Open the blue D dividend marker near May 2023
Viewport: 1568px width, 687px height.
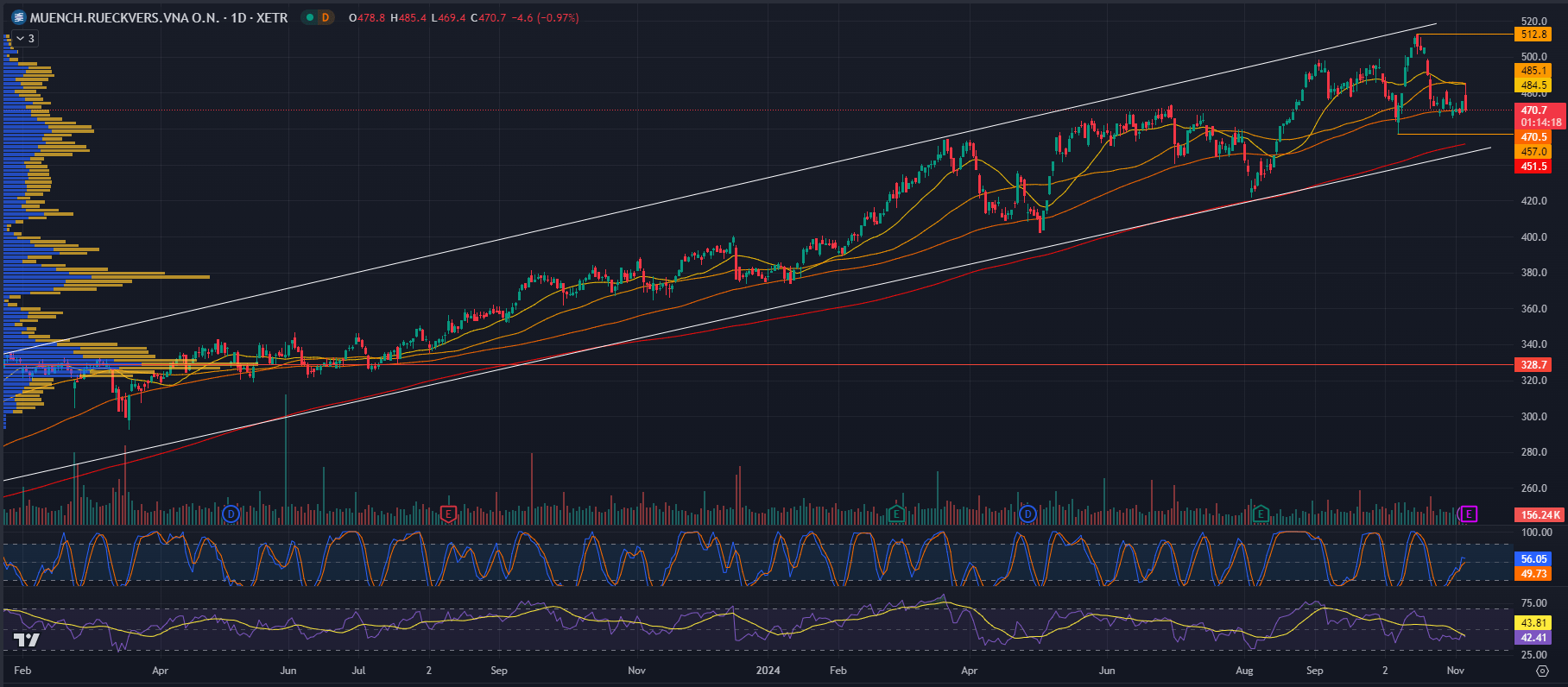231,514
